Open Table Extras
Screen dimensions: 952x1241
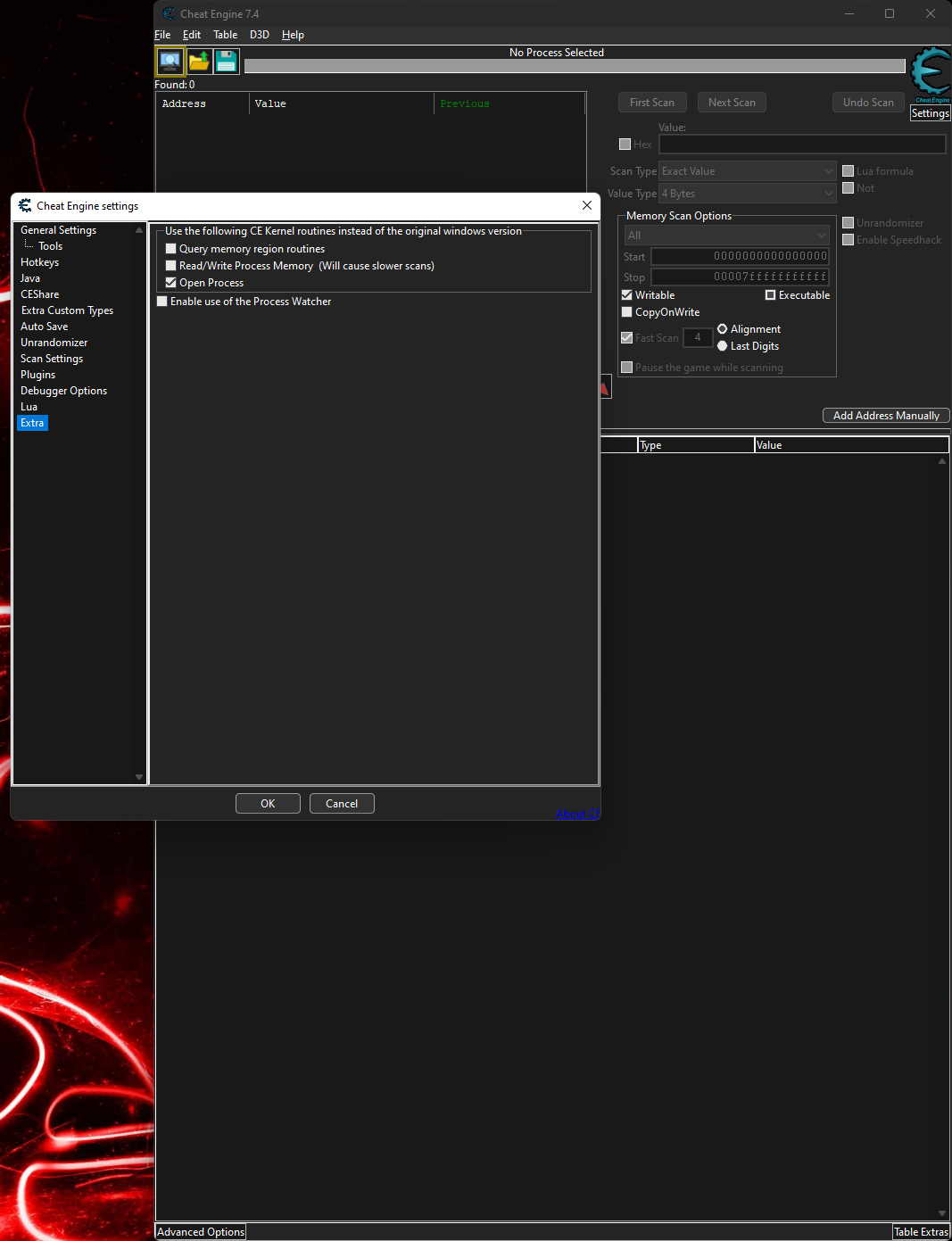pos(921,1232)
